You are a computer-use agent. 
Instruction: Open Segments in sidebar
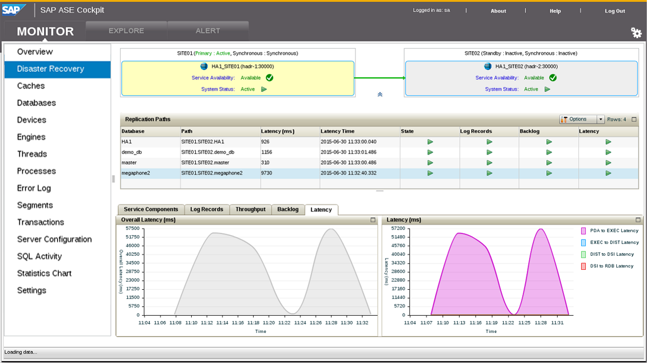[x=57, y=205]
